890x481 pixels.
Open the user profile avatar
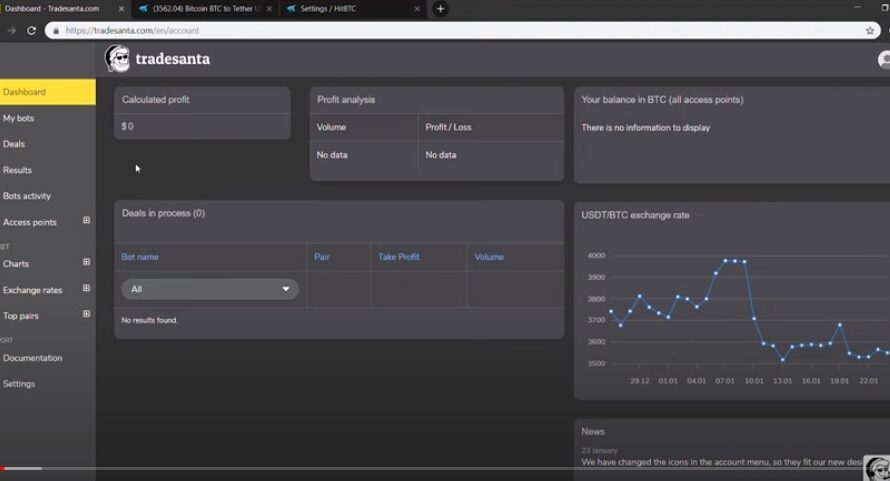pos(884,59)
